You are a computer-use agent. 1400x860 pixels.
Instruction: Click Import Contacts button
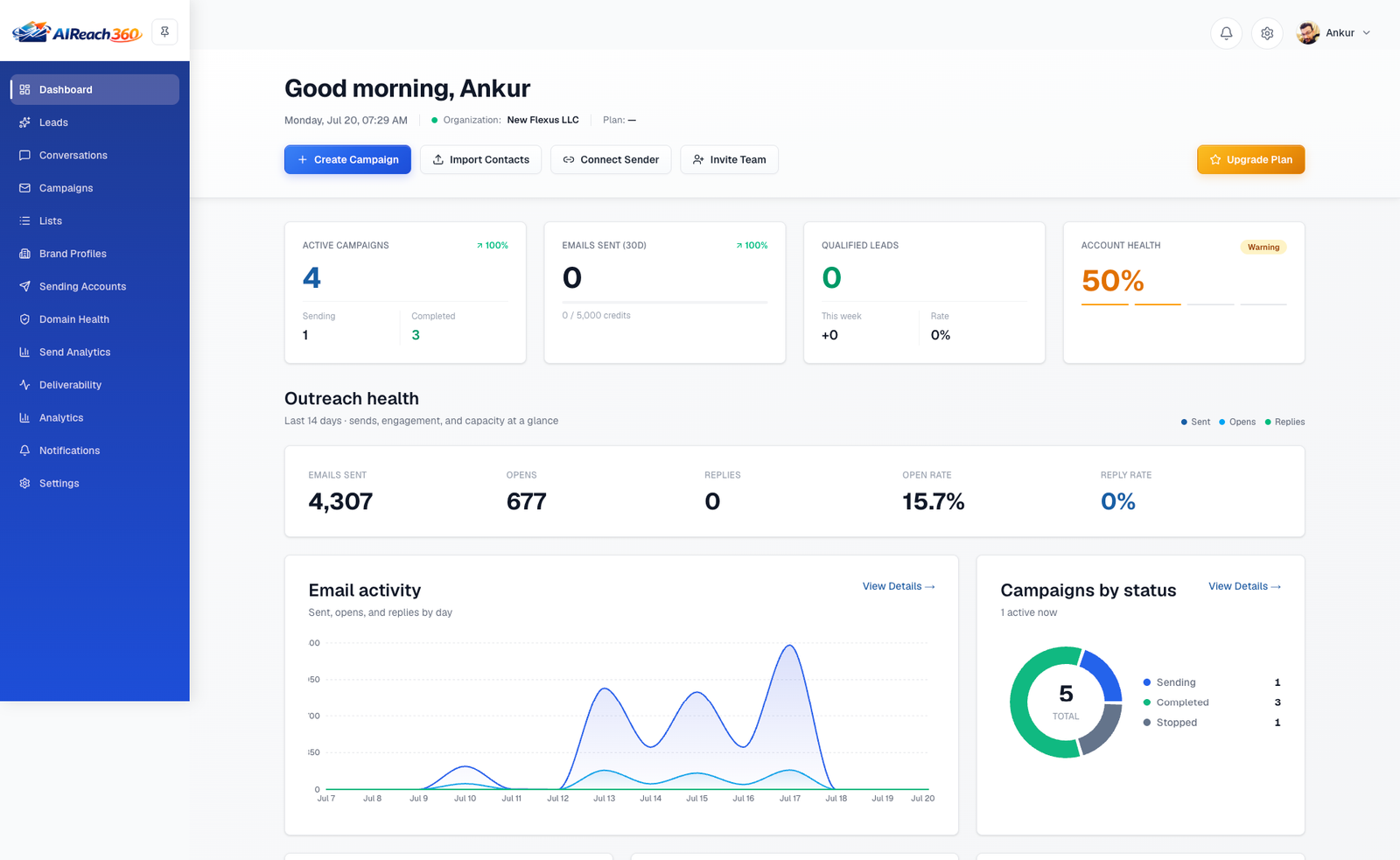(x=480, y=159)
